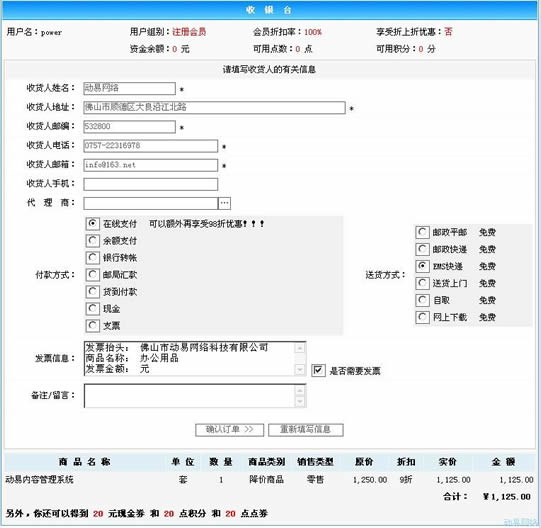Choose 网上下载 delivery option

pos(422,317)
